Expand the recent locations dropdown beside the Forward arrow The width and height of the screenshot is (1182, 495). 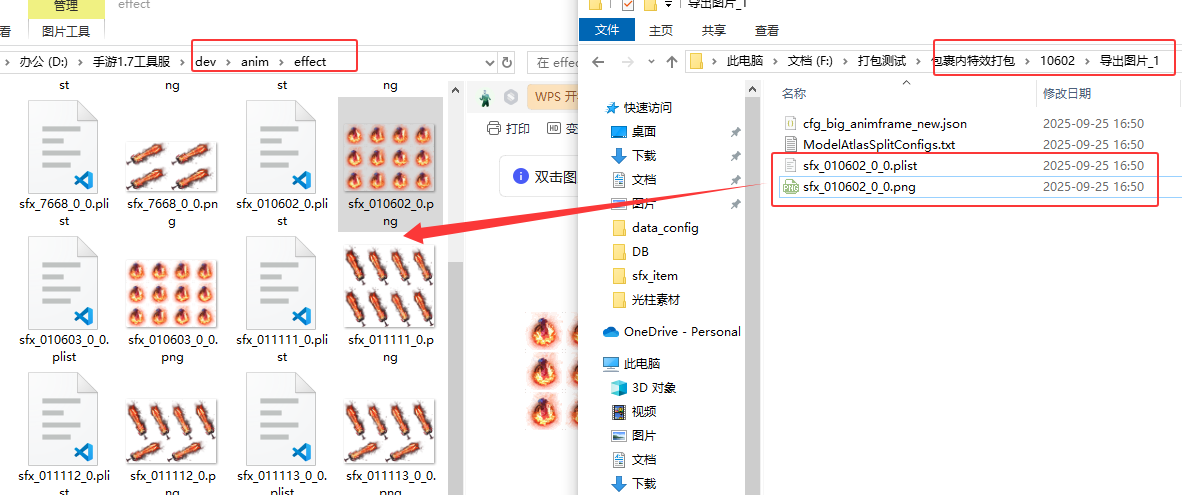tap(649, 62)
